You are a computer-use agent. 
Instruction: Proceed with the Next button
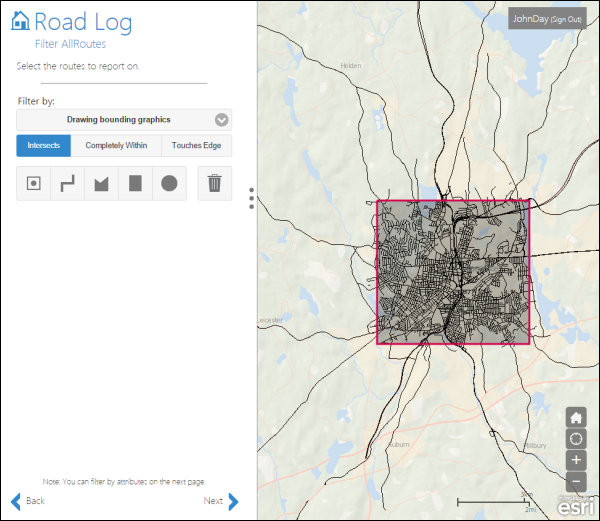(x=221, y=501)
